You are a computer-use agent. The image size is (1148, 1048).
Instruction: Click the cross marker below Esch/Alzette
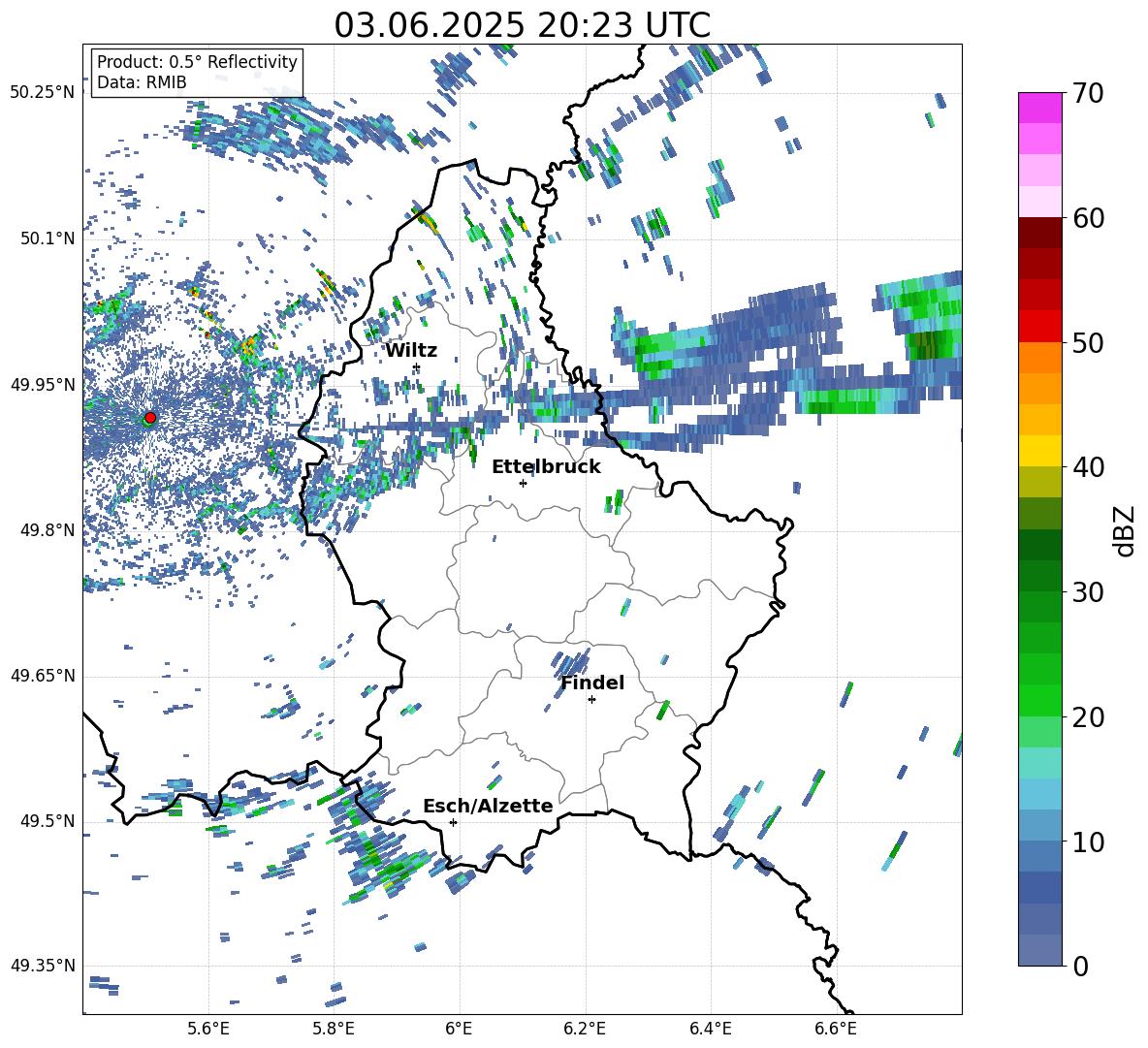453,822
